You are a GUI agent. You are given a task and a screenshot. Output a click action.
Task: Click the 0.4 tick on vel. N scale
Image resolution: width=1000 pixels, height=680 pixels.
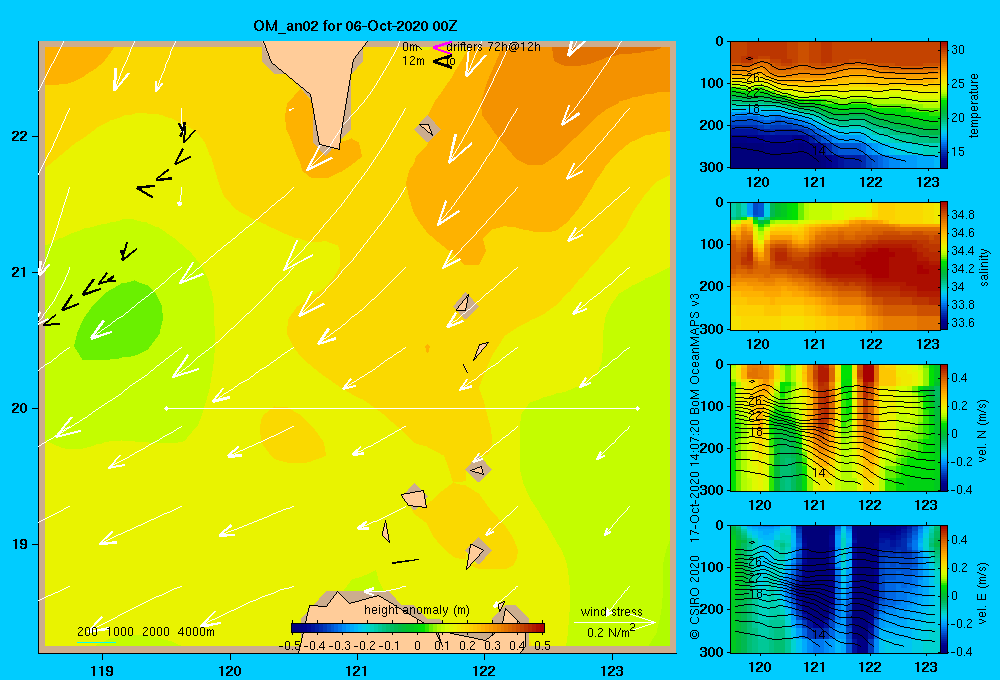(x=960, y=378)
